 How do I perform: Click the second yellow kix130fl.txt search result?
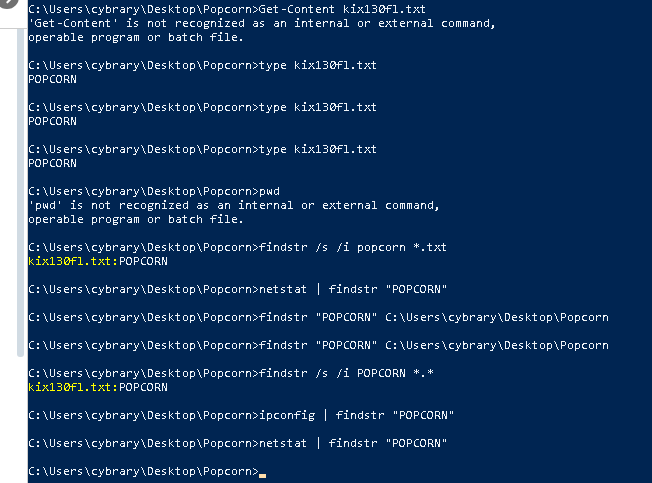click(71, 387)
